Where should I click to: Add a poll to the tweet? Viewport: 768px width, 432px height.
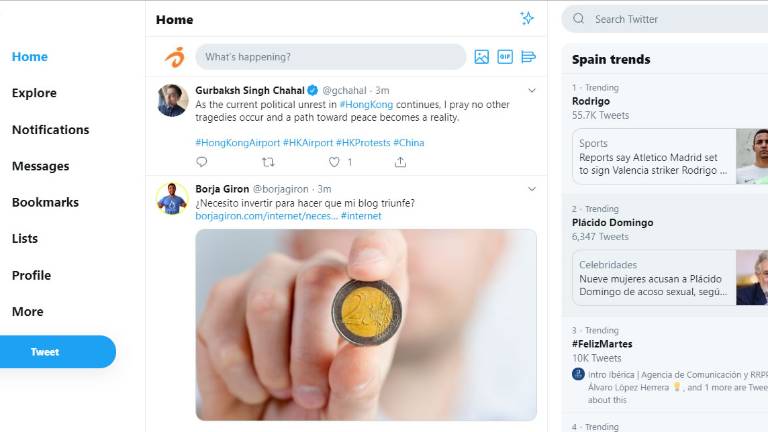(x=529, y=57)
